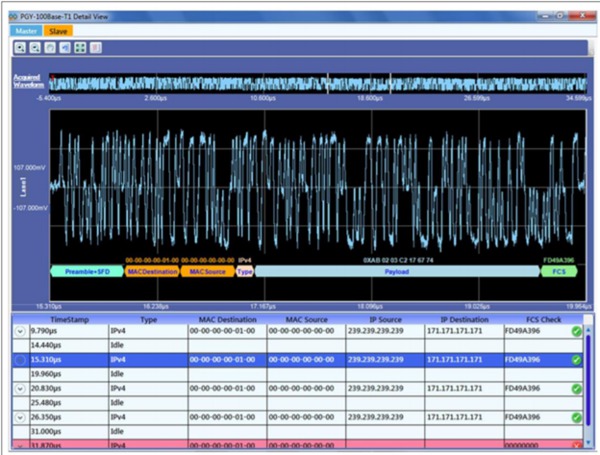Click the blue arrow toolbar icon
The height and width of the screenshot is (455, 600).
65,48
